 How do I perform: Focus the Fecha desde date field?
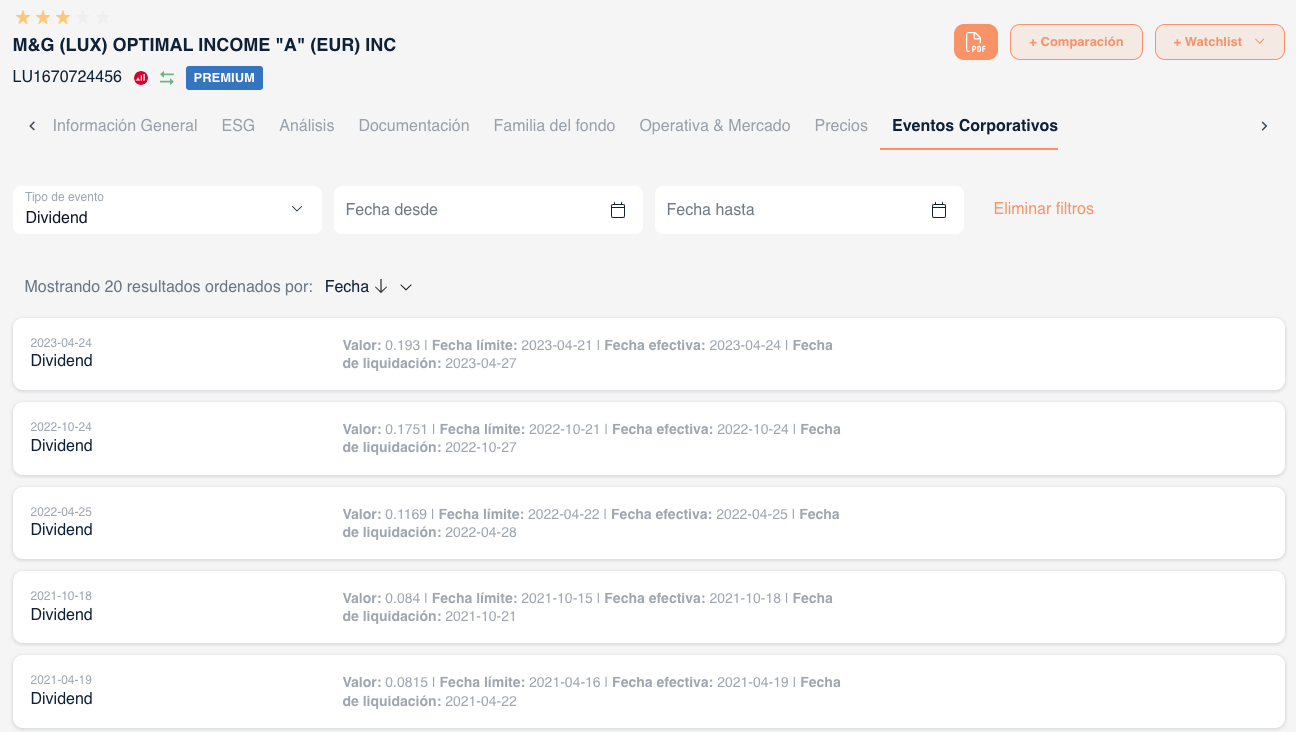(488, 210)
